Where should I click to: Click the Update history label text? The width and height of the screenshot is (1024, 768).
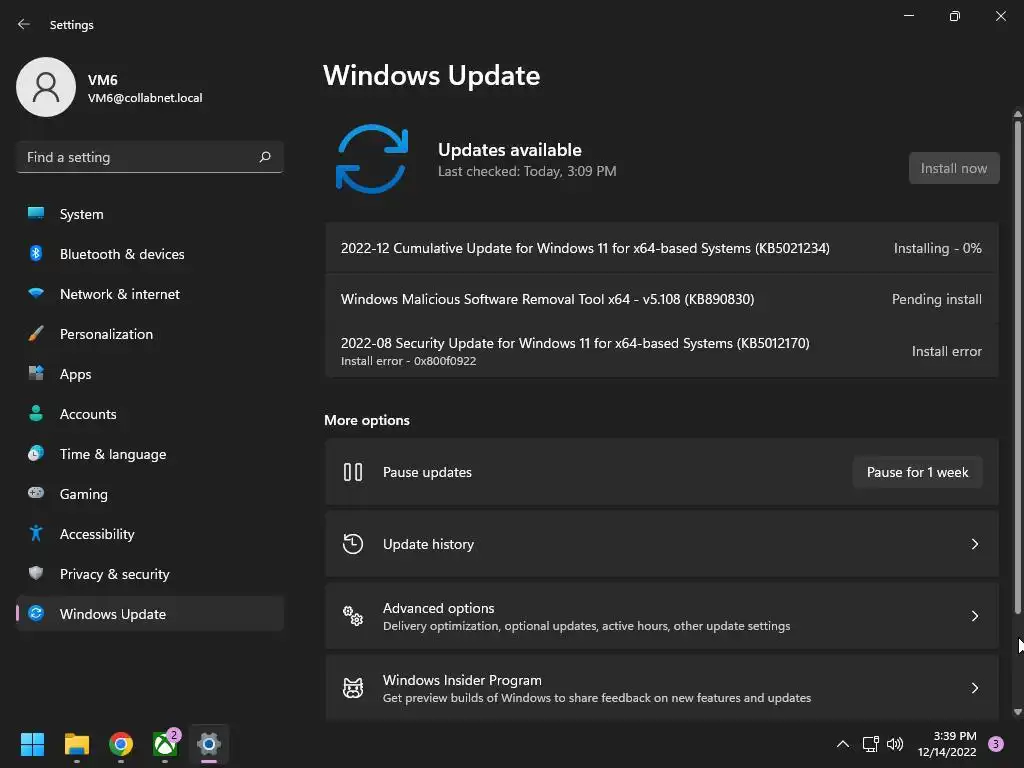click(x=428, y=544)
